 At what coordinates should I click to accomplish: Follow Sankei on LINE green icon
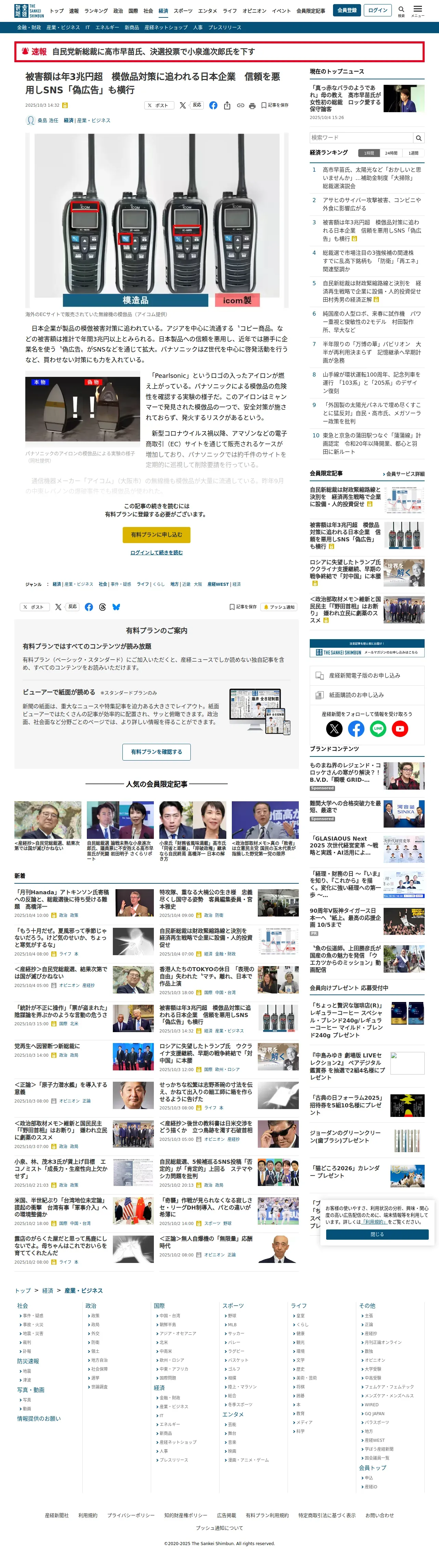pyautogui.click(x=378, y=729)
